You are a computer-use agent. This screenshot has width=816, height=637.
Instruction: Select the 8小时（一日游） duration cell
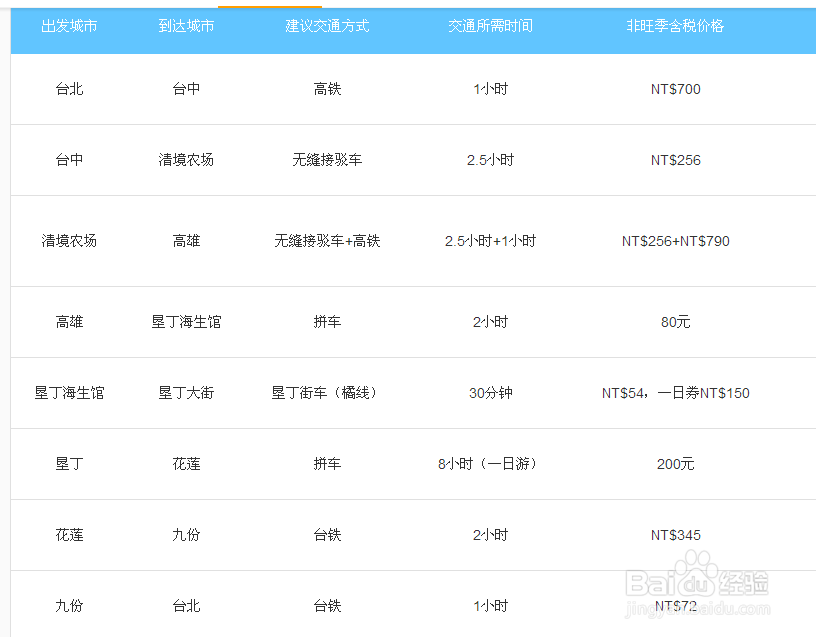click(490, 464)
